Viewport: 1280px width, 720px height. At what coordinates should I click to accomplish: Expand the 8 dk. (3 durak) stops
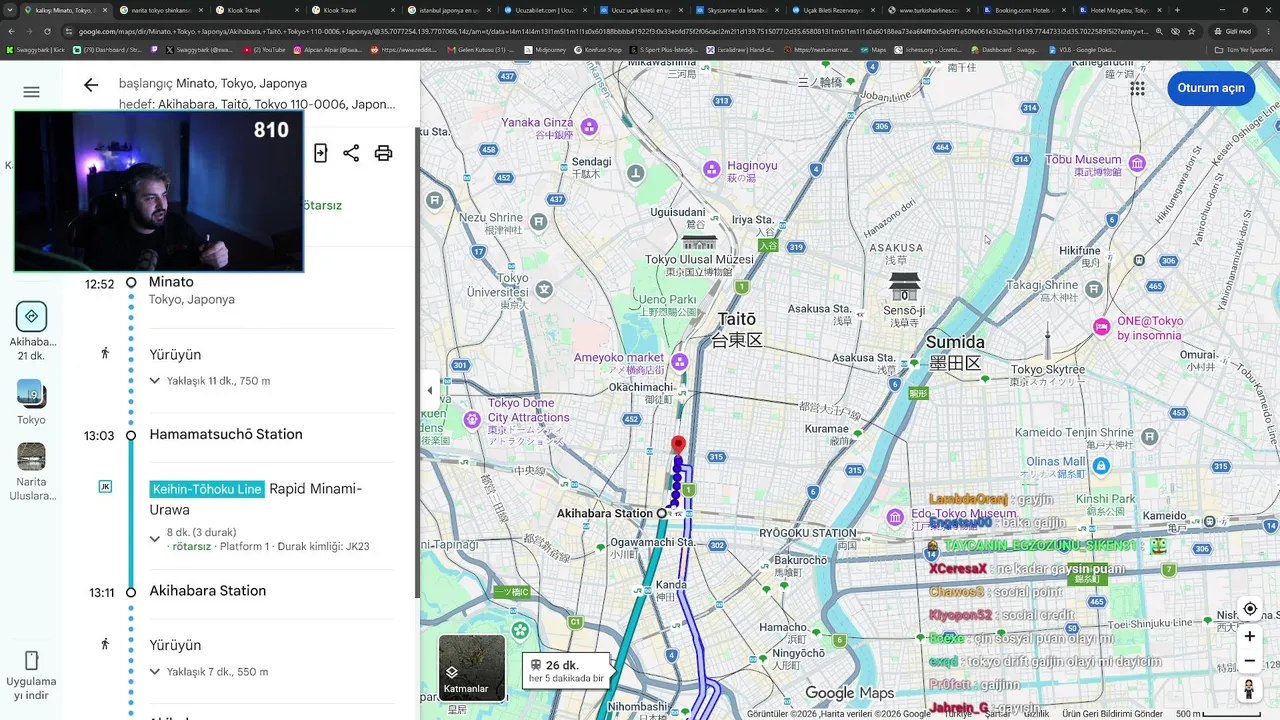(155, 539)
